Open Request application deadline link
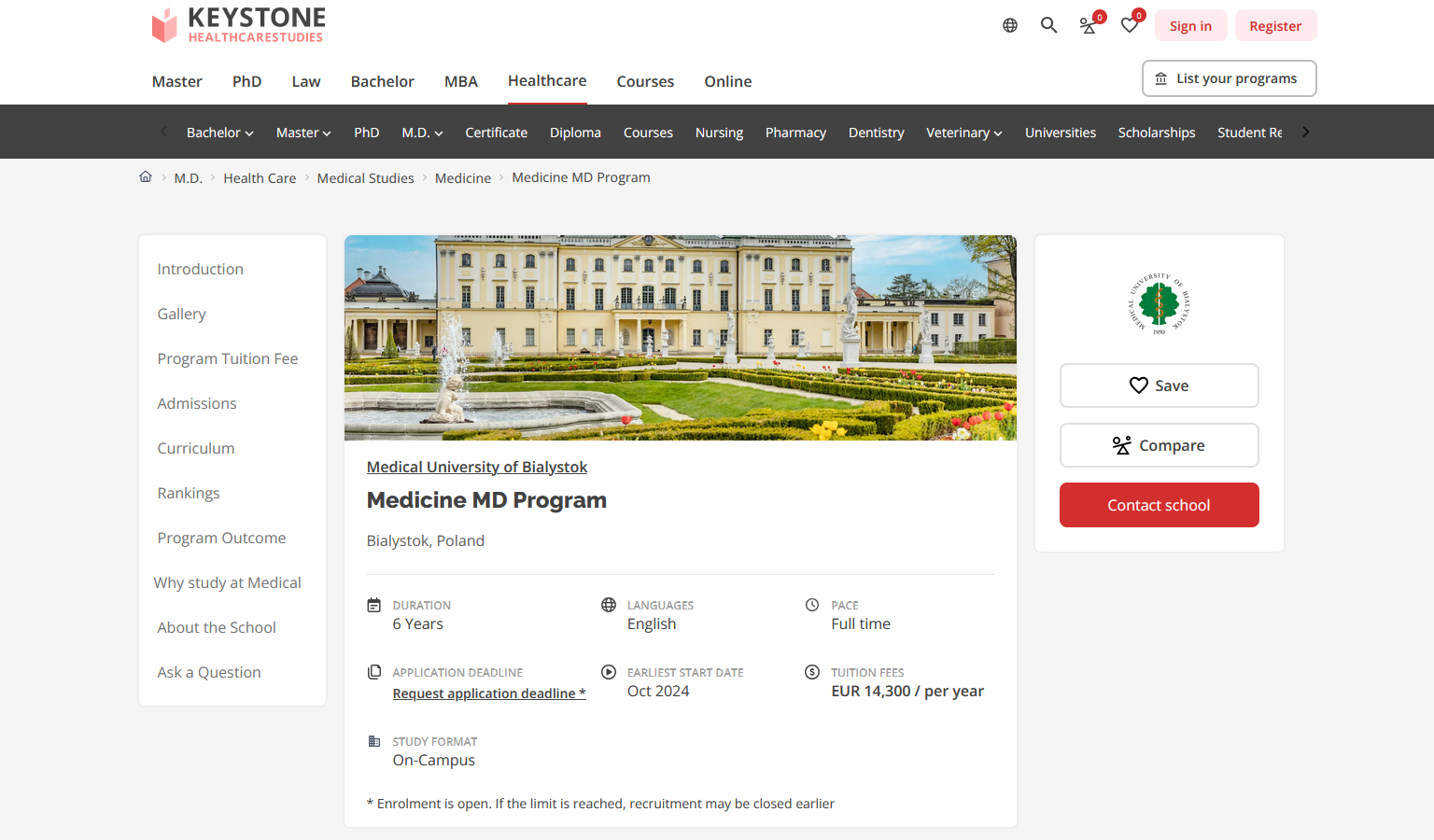Image resolution: width=1434 pixels, height=840 pixels. pyautogui.click(x=488, y=693)
